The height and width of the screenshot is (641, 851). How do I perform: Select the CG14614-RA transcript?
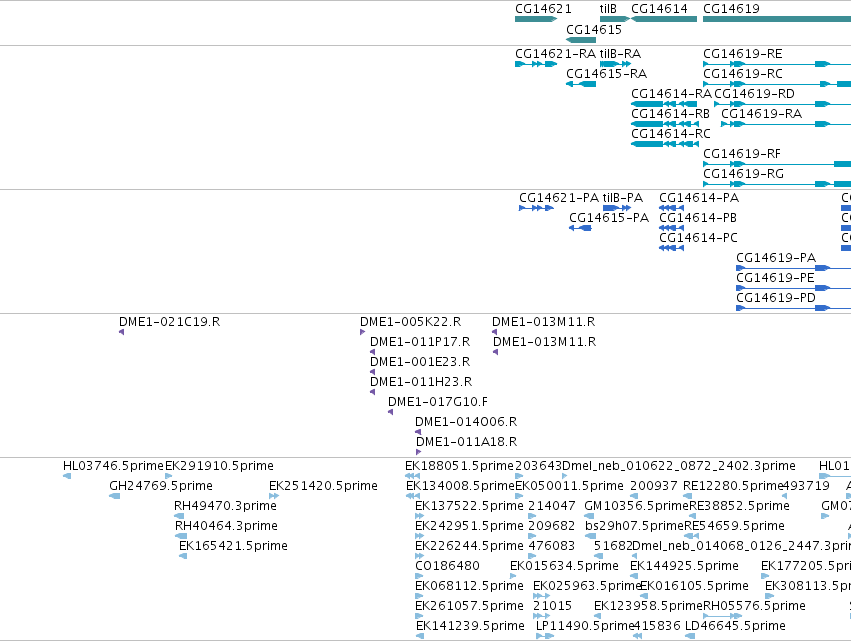(x=664, y=104)
